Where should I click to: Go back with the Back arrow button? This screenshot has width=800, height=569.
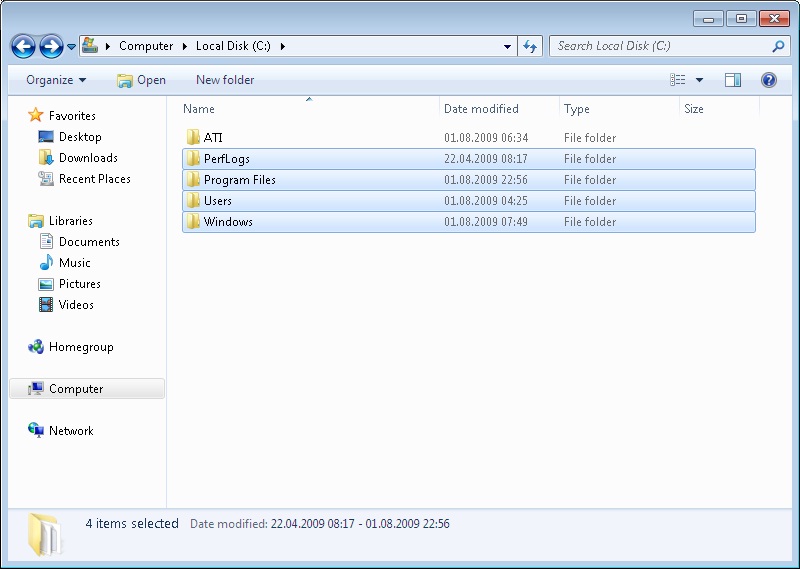point(23,46)
